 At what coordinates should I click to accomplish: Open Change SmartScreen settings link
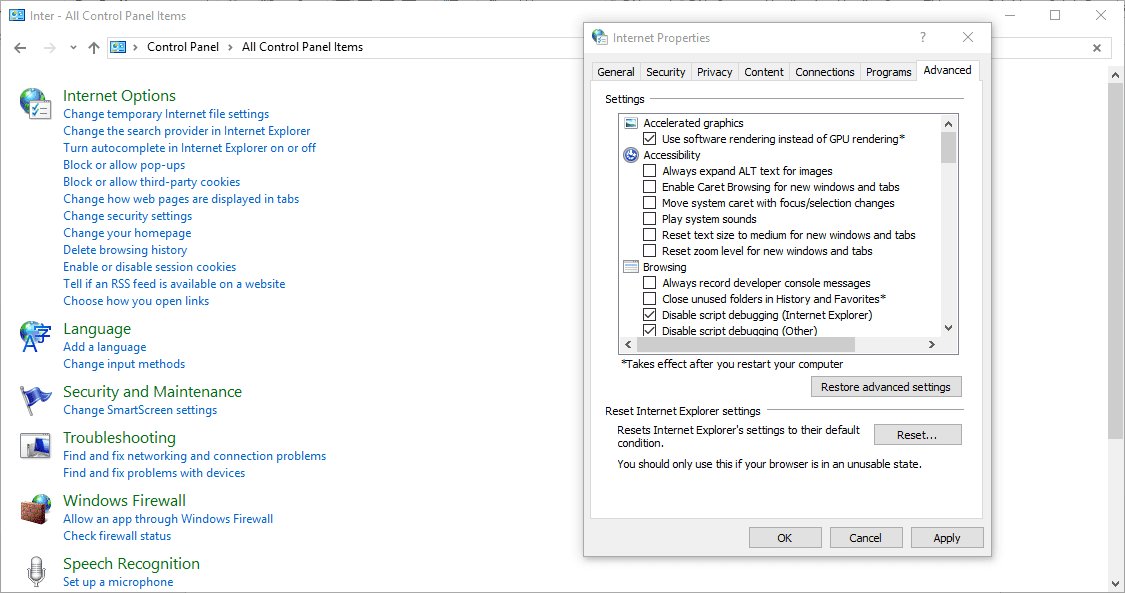click(140, 410)
